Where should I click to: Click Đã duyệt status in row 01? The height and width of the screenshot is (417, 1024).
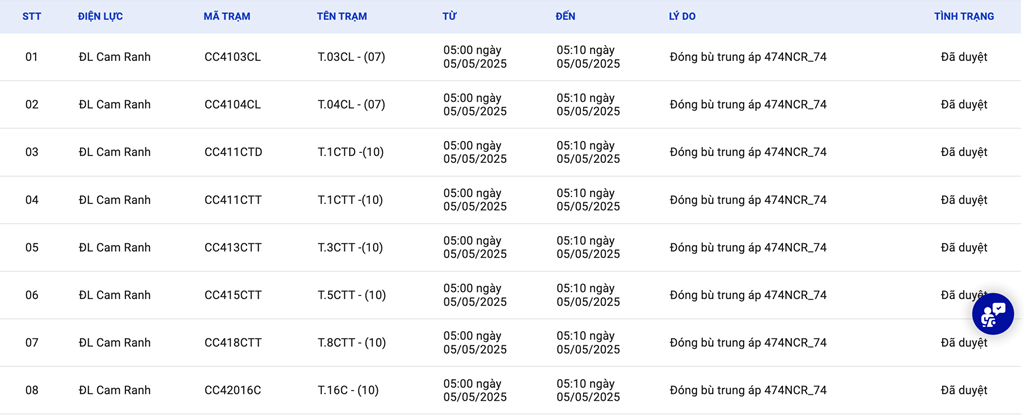(964, 57)
